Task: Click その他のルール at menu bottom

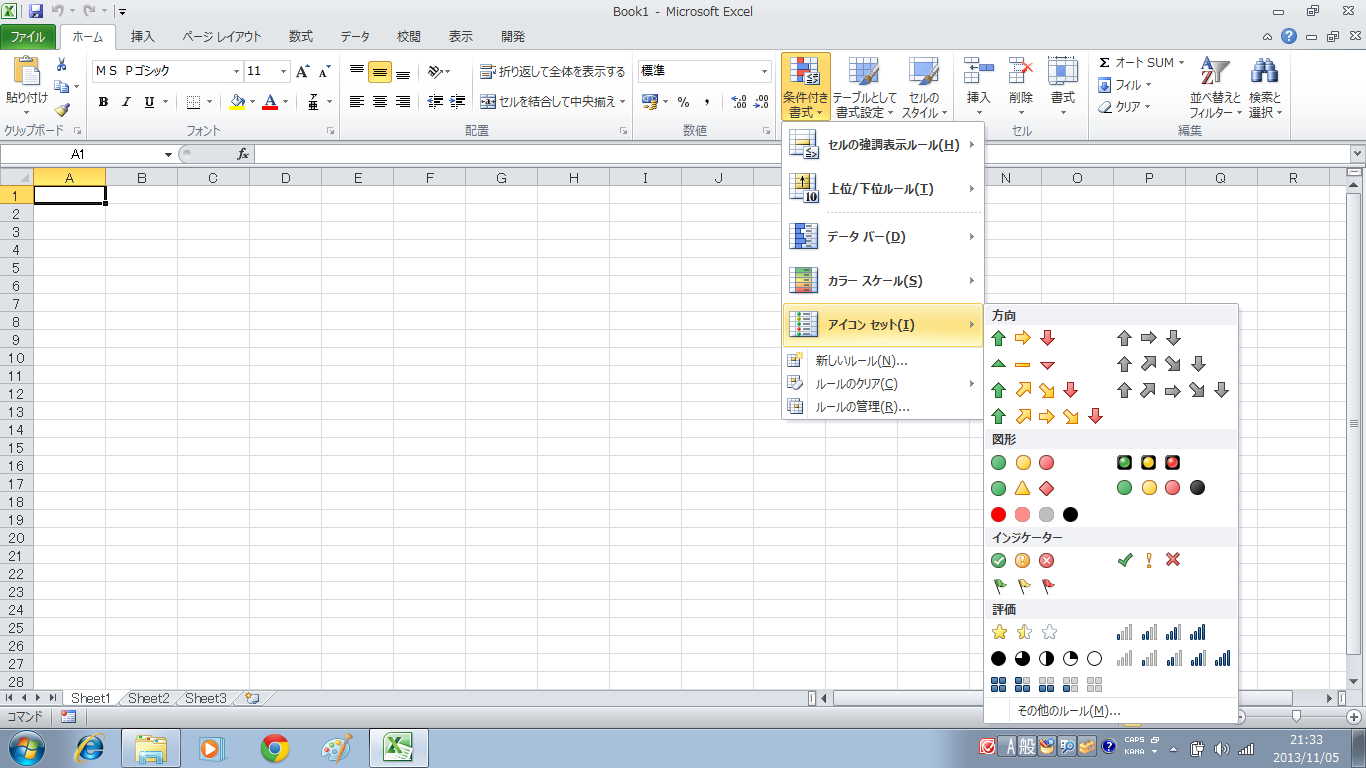Action: coord(1068,711)
